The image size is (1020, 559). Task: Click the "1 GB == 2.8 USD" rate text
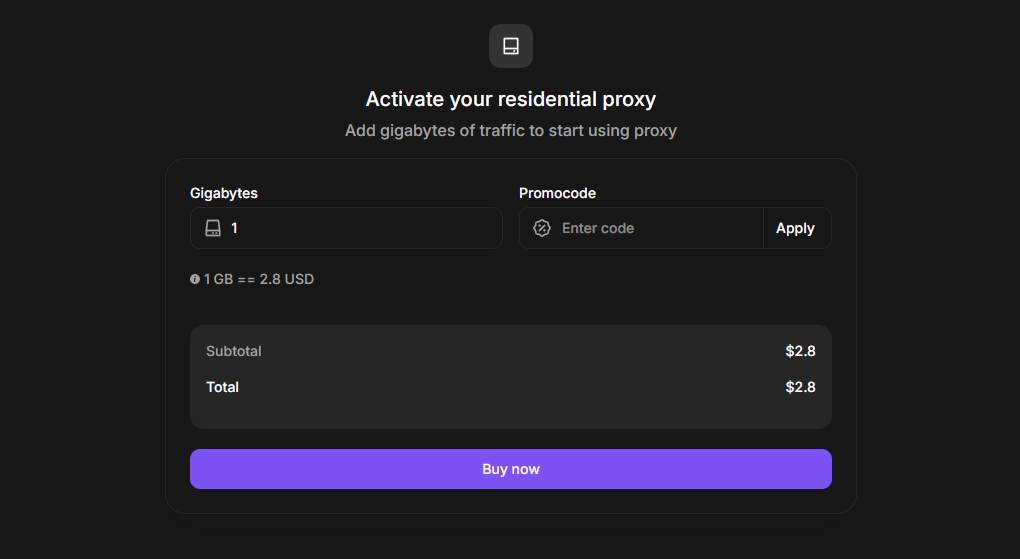[259, 279]
